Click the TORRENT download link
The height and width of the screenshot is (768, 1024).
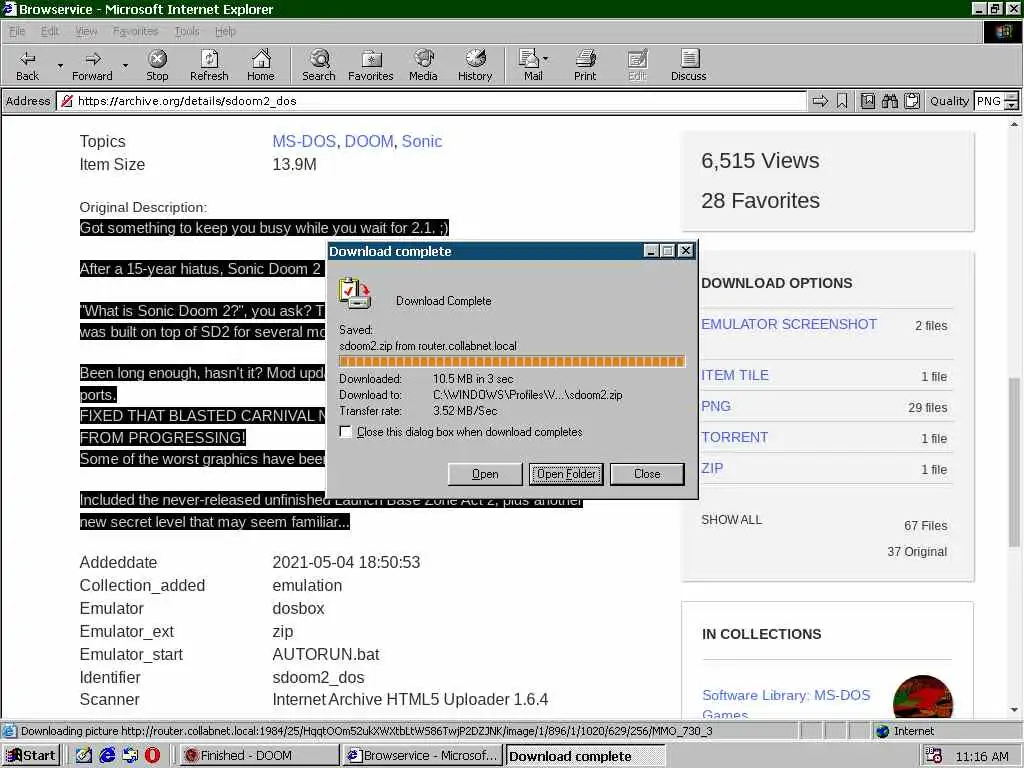point(735,437)
